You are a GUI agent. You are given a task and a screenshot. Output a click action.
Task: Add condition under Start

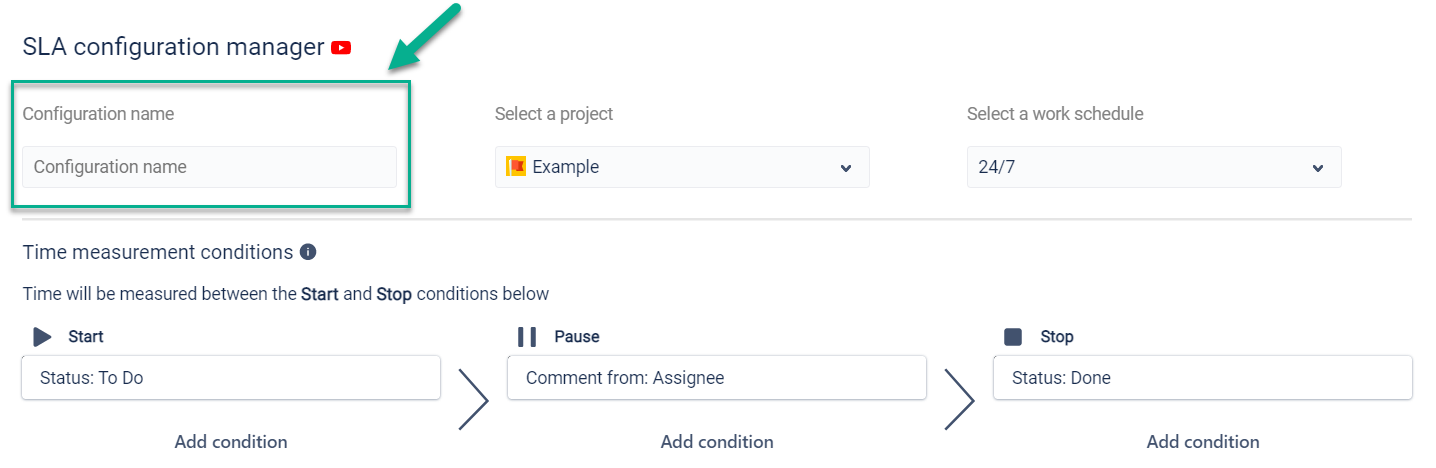click(231, 441)
